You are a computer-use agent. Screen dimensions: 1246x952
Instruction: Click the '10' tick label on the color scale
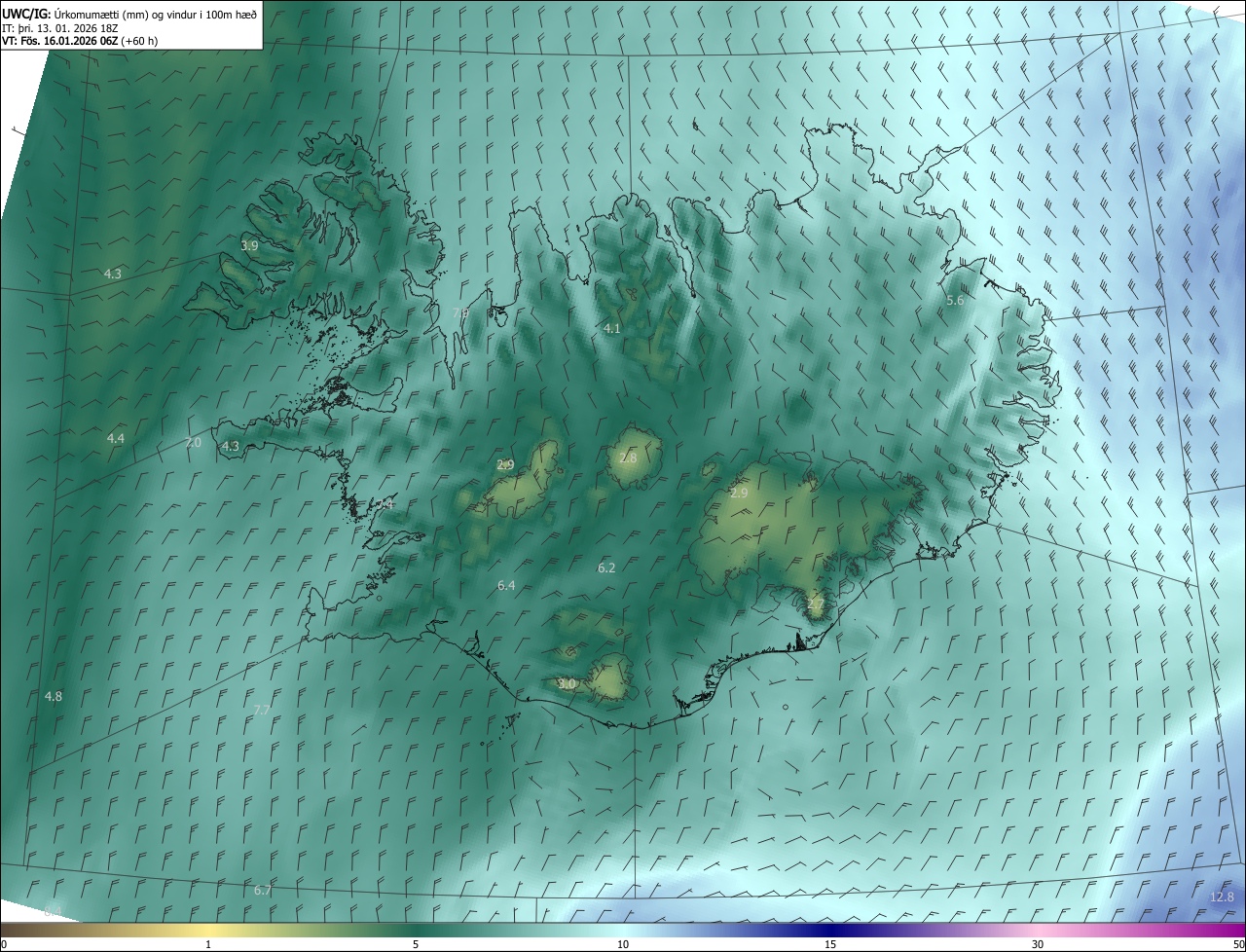coord(623,945)
